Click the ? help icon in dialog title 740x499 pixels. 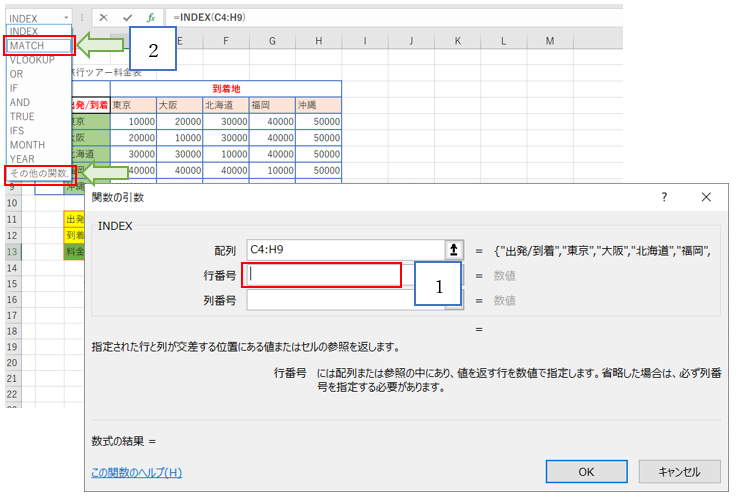click(664, 198)
